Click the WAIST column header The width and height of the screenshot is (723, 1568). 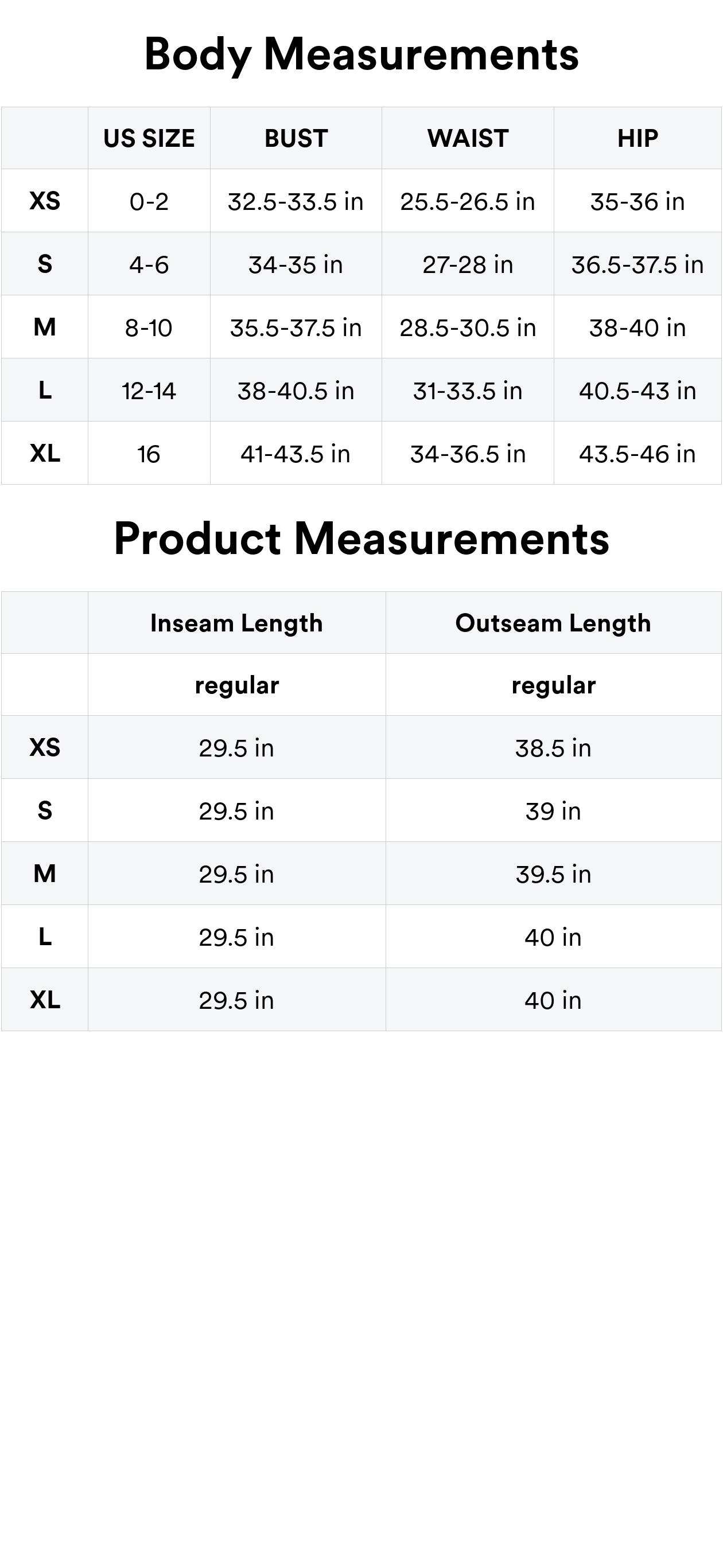click(x=467, y=139)
